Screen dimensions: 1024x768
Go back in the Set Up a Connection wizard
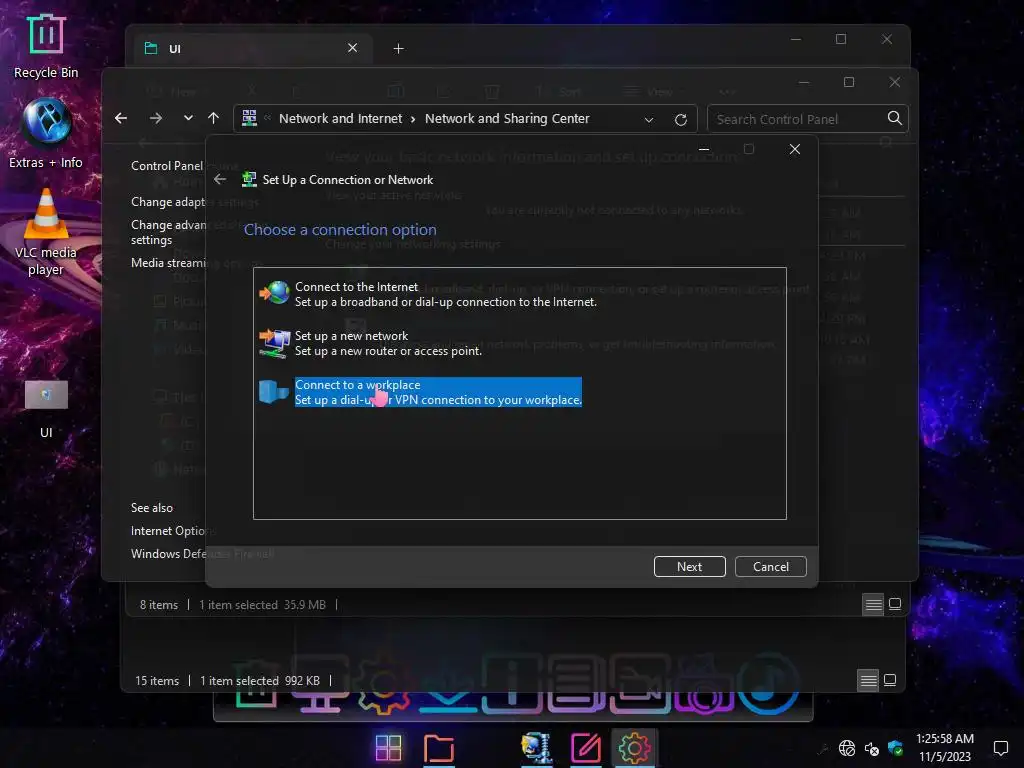(220, 180)
